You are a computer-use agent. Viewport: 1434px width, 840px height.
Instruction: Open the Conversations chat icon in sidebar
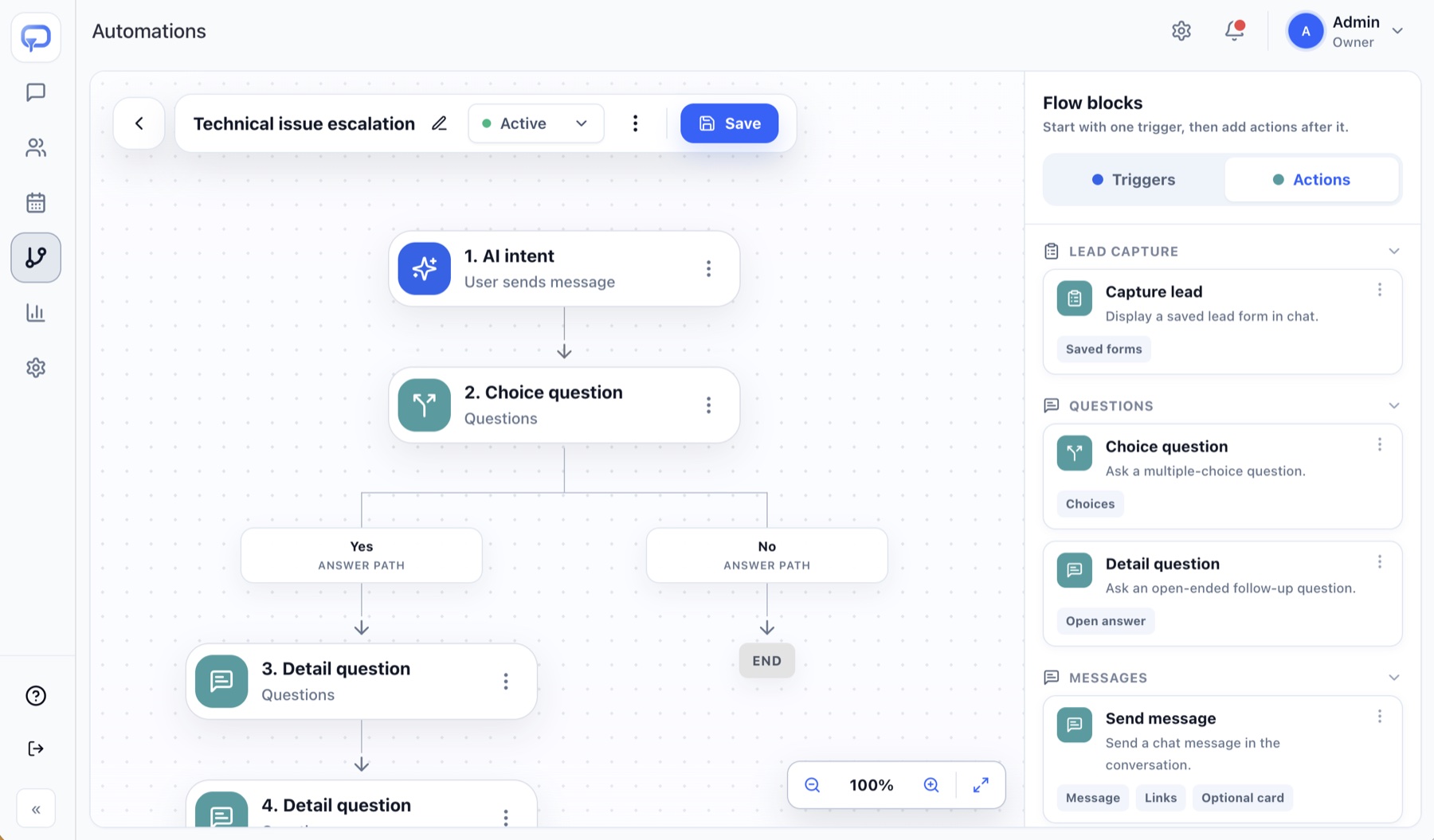[x=36, y=92]
